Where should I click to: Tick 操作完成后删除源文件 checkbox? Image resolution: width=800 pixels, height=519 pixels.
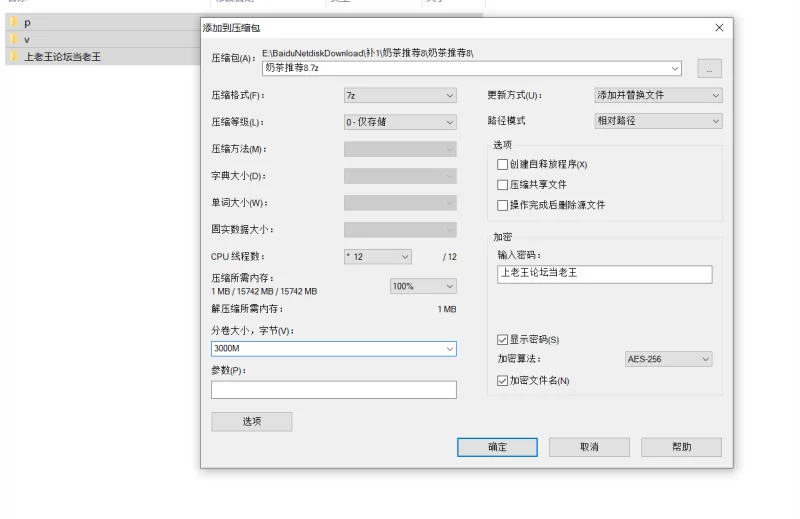[x=502, y=205]
